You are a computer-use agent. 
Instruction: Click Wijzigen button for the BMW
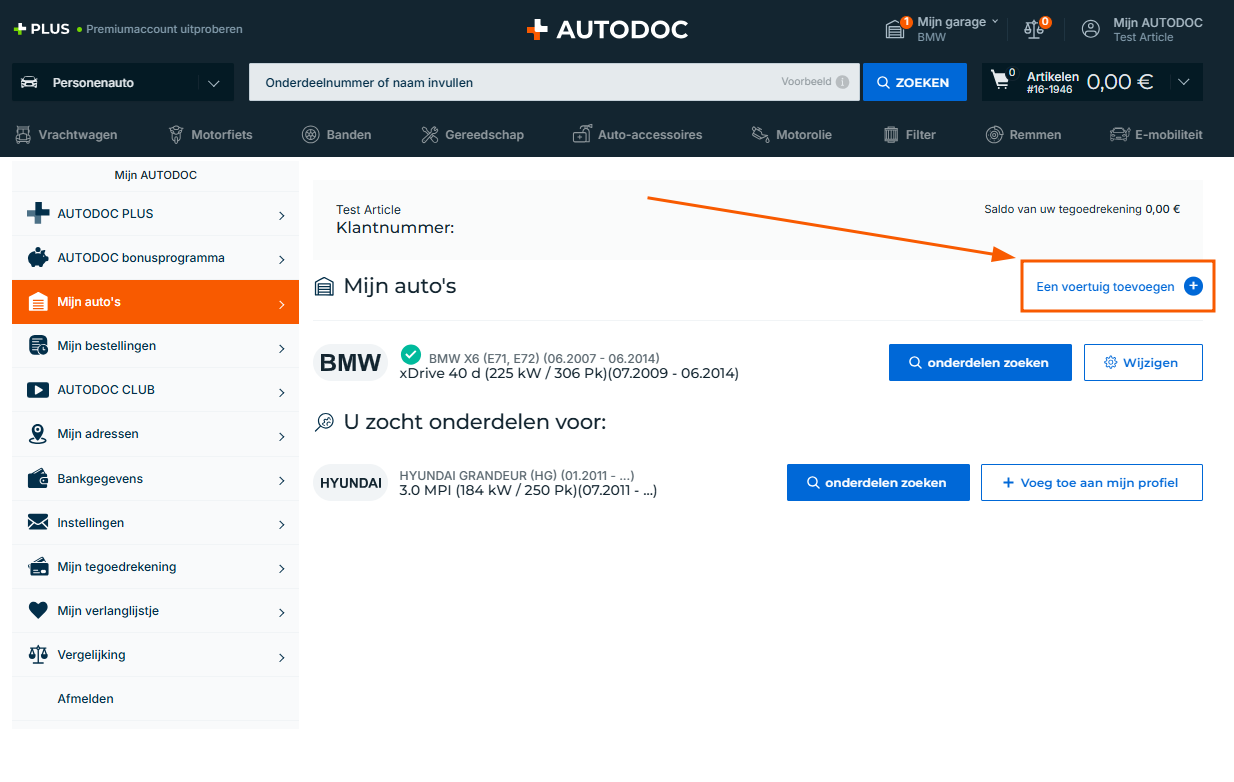click(x=1142, y=363)
